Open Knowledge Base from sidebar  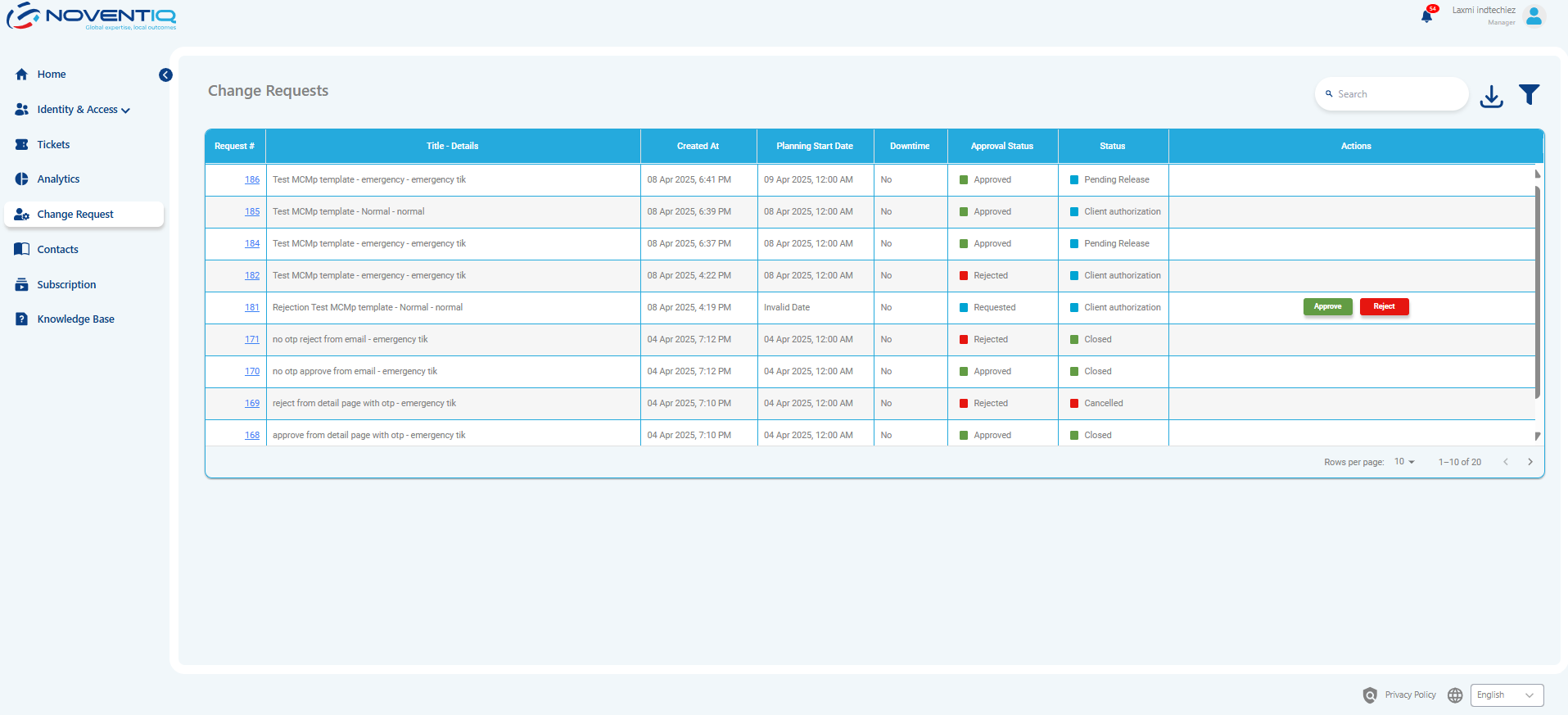coord(75,319)
